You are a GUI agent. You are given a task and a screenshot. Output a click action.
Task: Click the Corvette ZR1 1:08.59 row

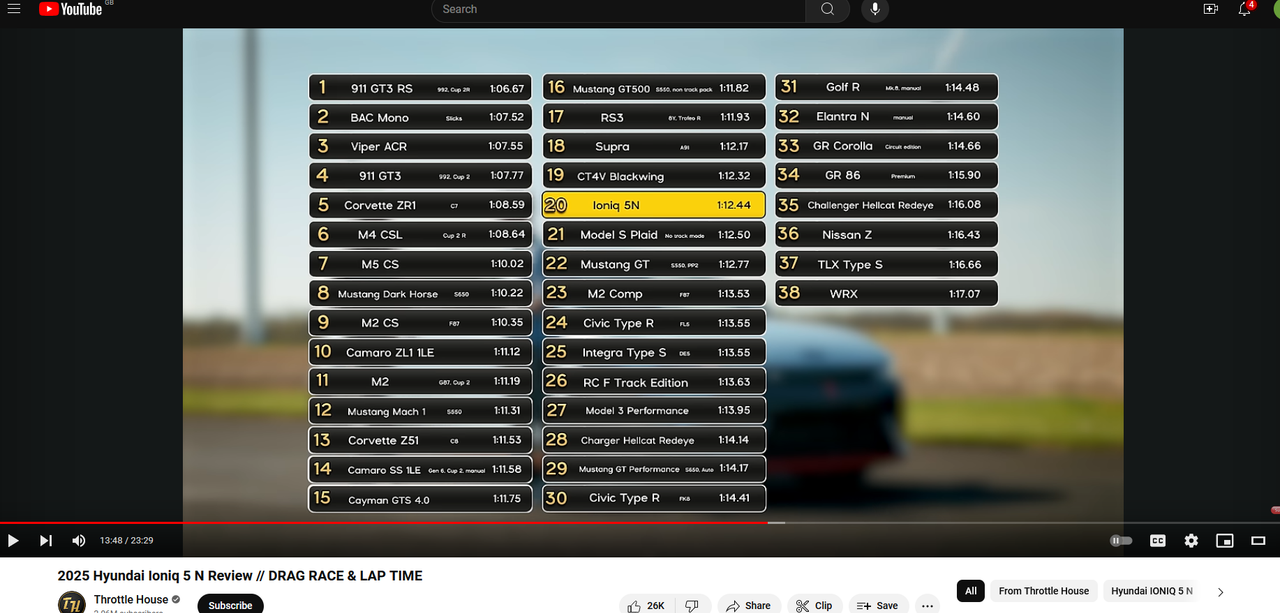click(420, 205)
